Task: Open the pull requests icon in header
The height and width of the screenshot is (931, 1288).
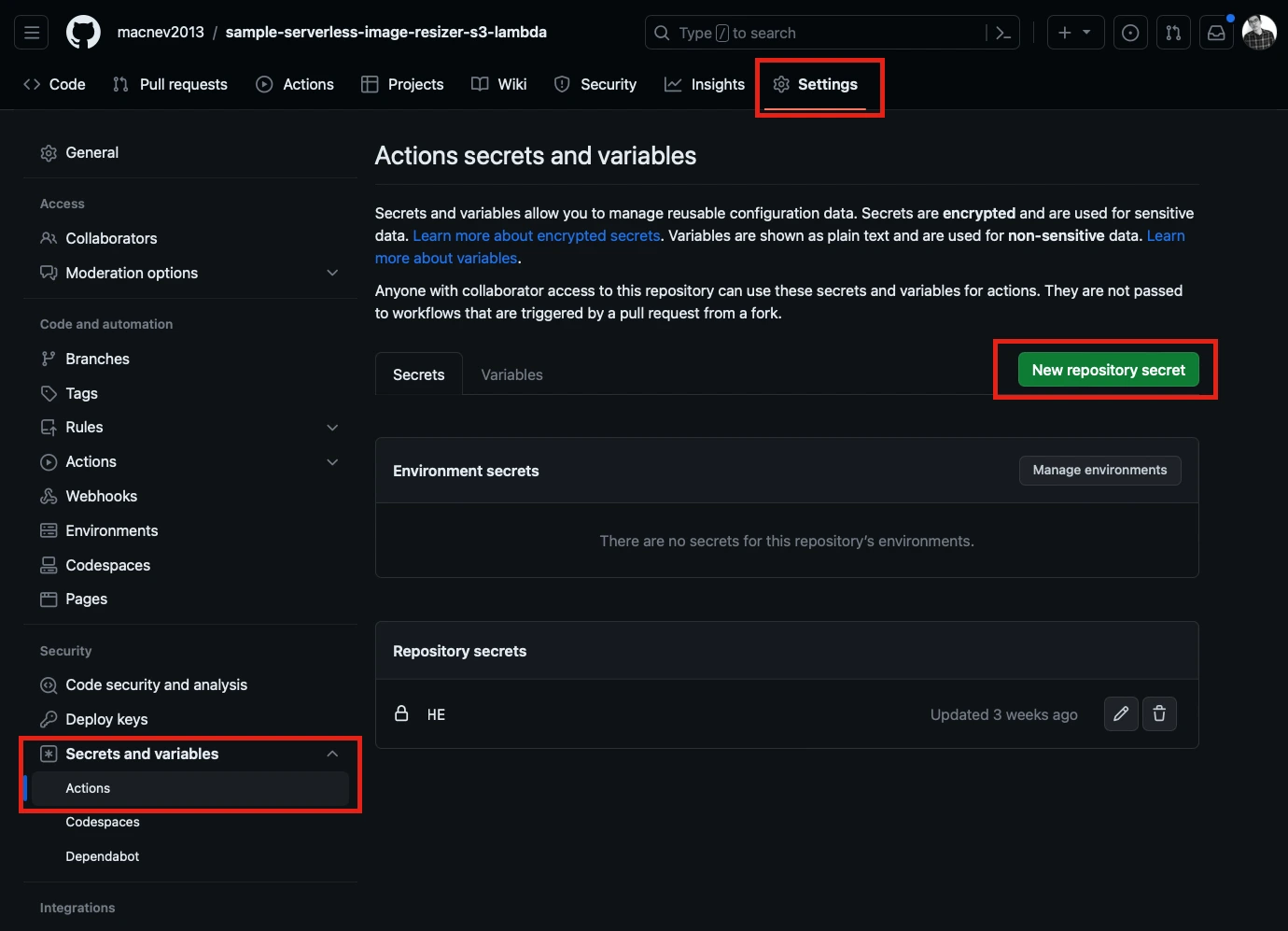Action: point(1173,33)
